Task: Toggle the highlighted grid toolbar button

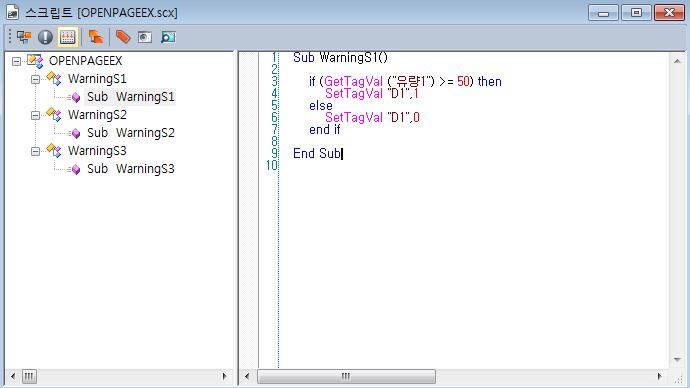Action: tap(67, 37)
